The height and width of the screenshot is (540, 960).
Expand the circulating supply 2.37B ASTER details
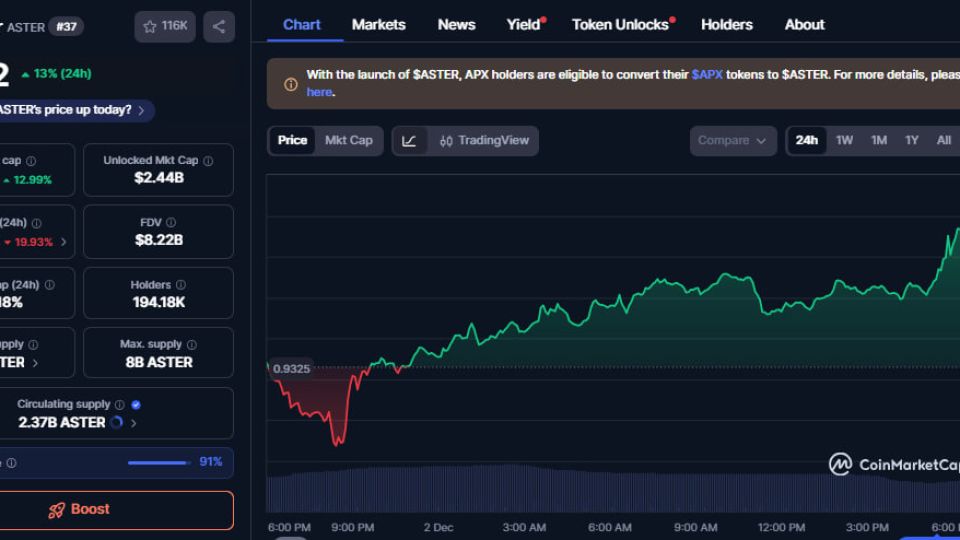[x=134, y=423]
